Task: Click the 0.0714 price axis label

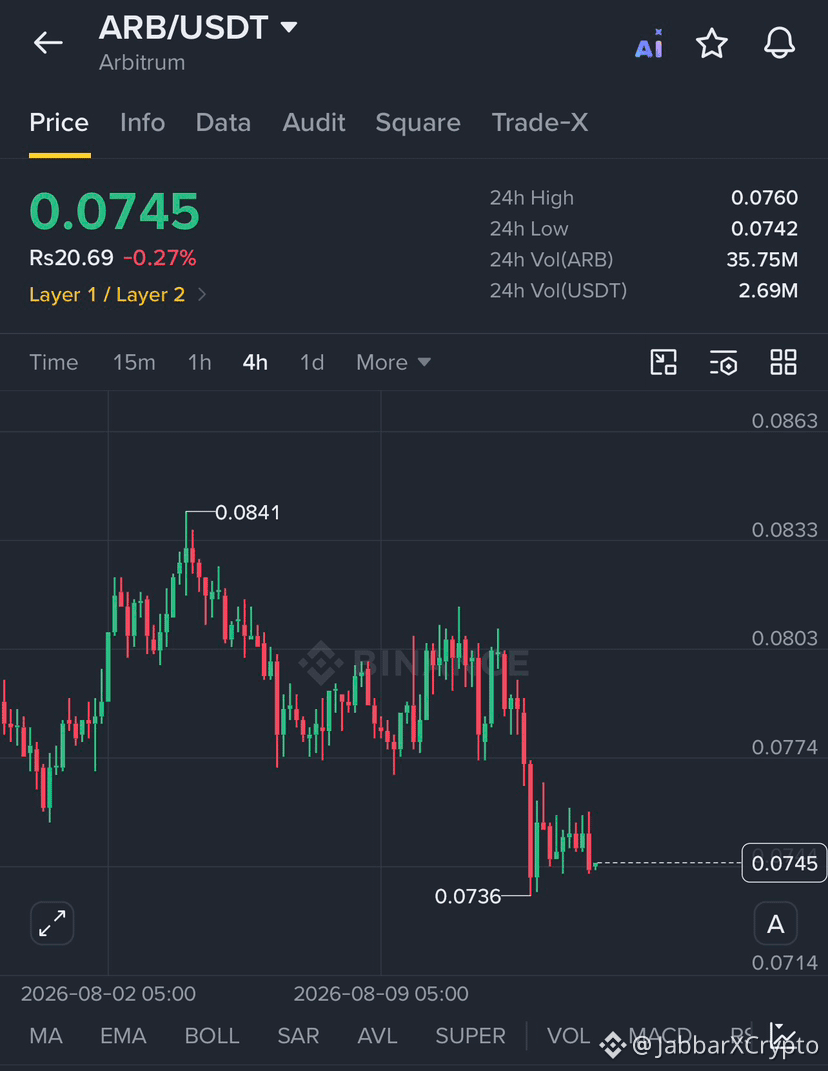Action: [x=784, y=962]
